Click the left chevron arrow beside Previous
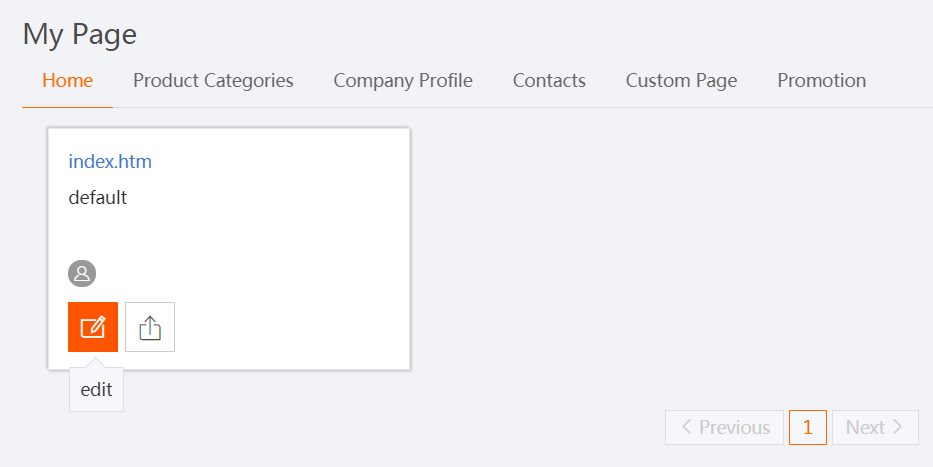933x467 pixels. [687, 428]
